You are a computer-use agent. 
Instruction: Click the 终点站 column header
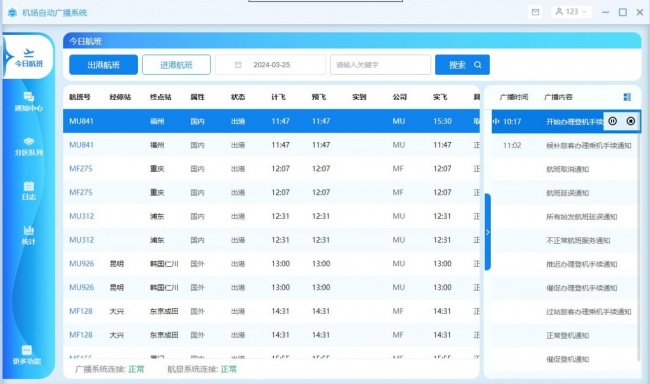[160, 97]
